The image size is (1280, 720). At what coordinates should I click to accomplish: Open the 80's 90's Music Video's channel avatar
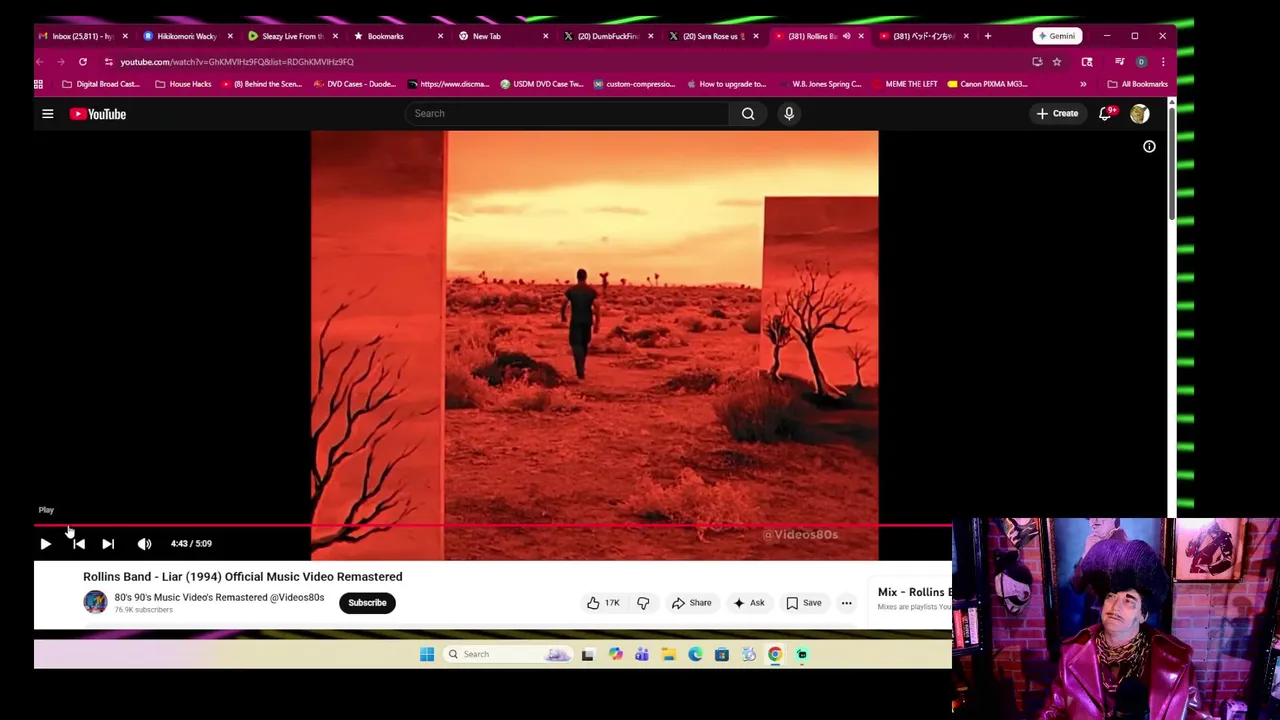(x=95, y=602)
